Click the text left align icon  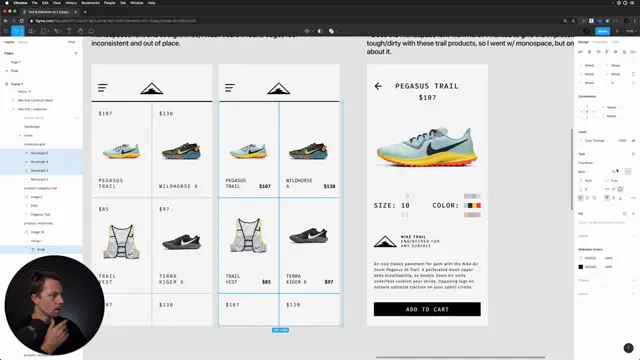[581, 198]
